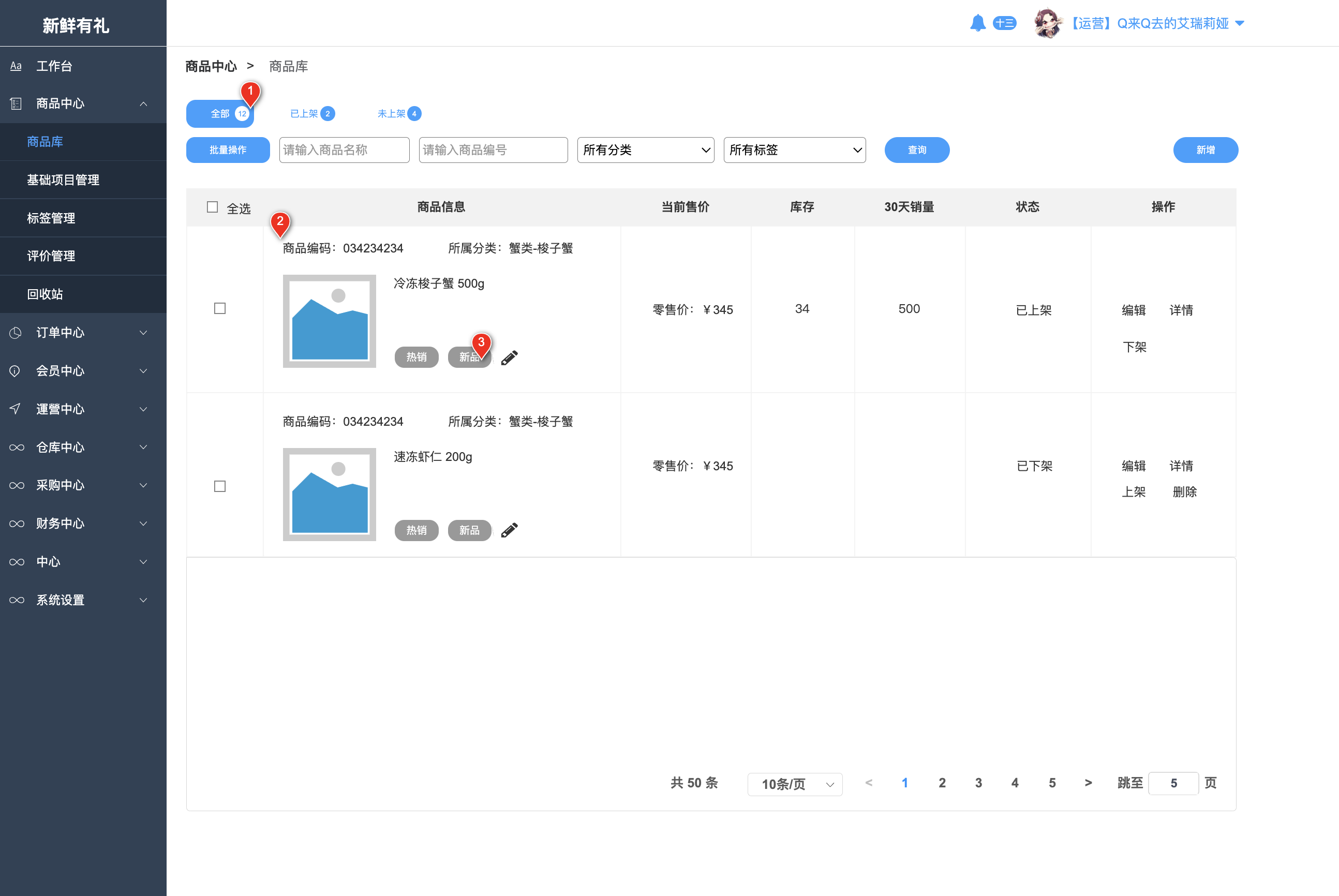
Task: Open the 冷冻梭子蟹 500g product thumbnail
Action: point(329,321)
